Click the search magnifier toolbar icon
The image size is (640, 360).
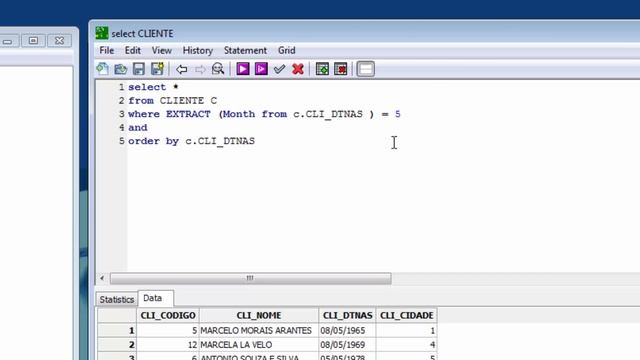(x=218, y=69)
